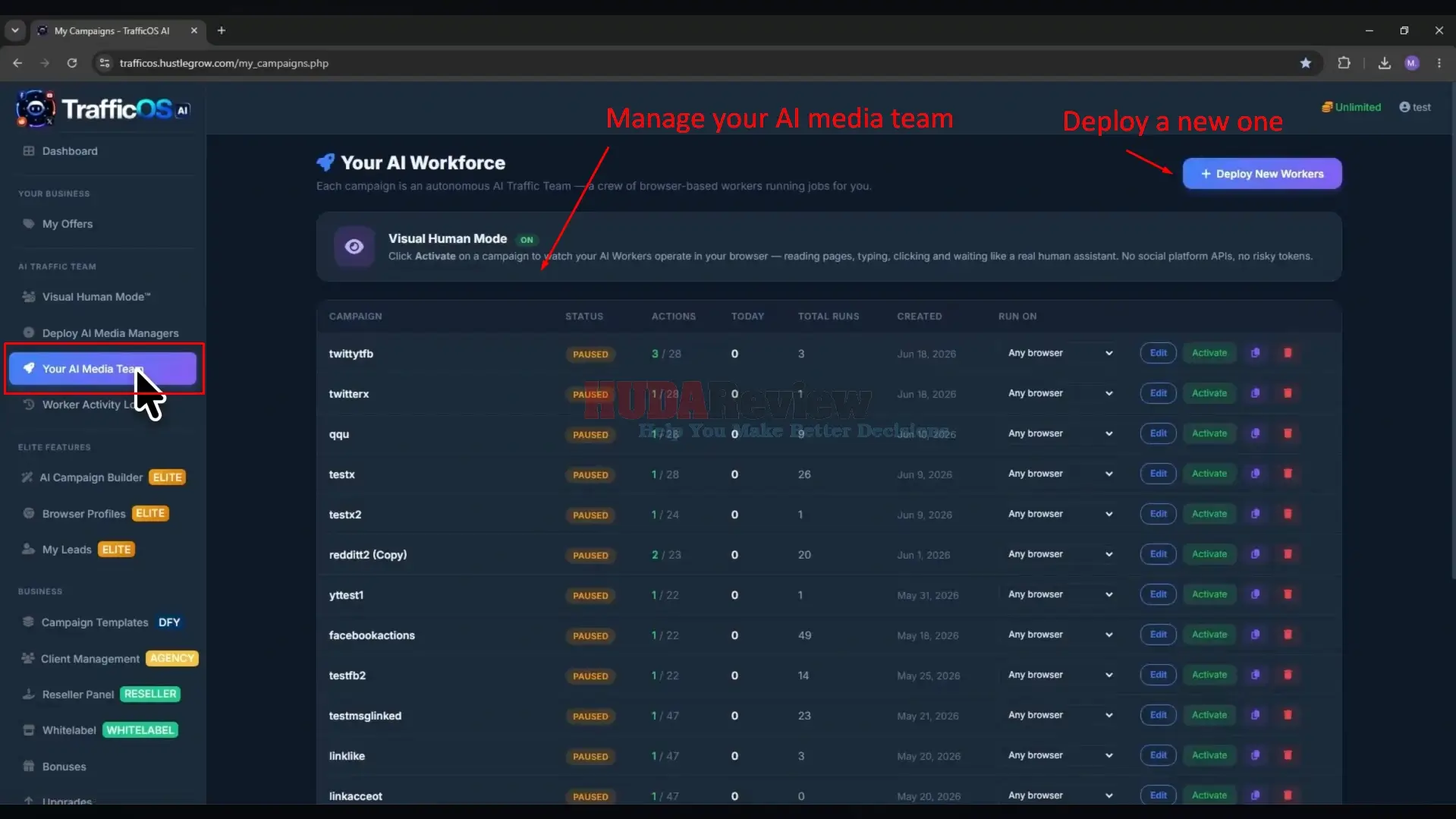Duplicate the facebookactions campaign

point(1255,635)
